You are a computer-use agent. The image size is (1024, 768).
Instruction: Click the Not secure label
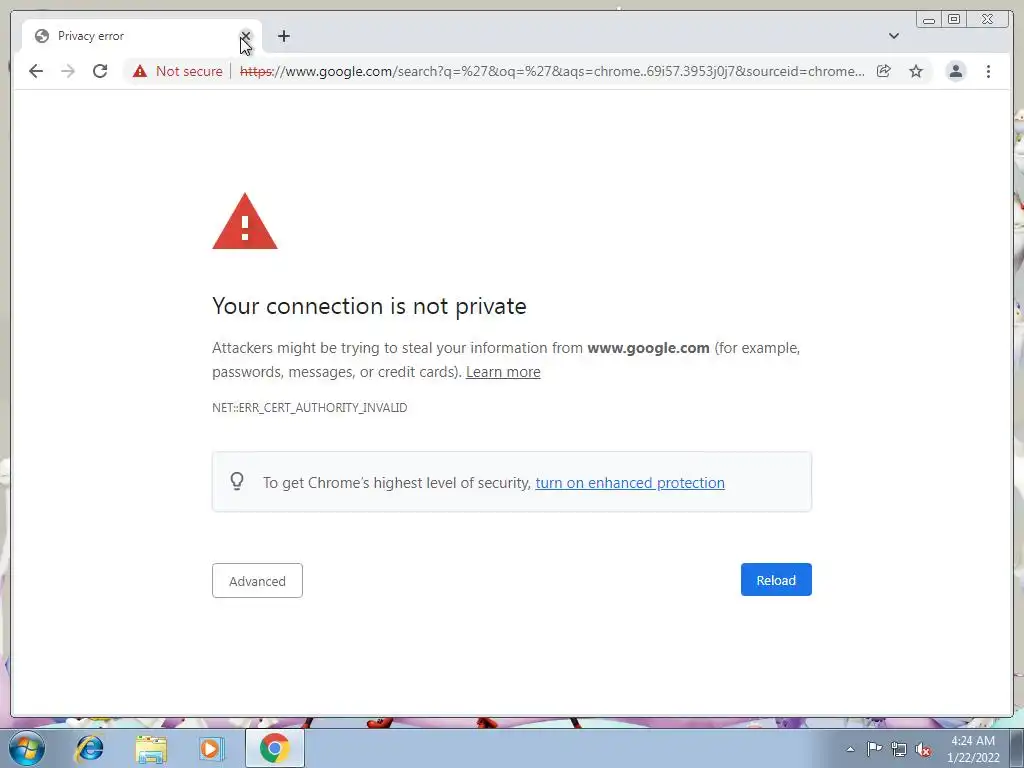pos(189,71)
